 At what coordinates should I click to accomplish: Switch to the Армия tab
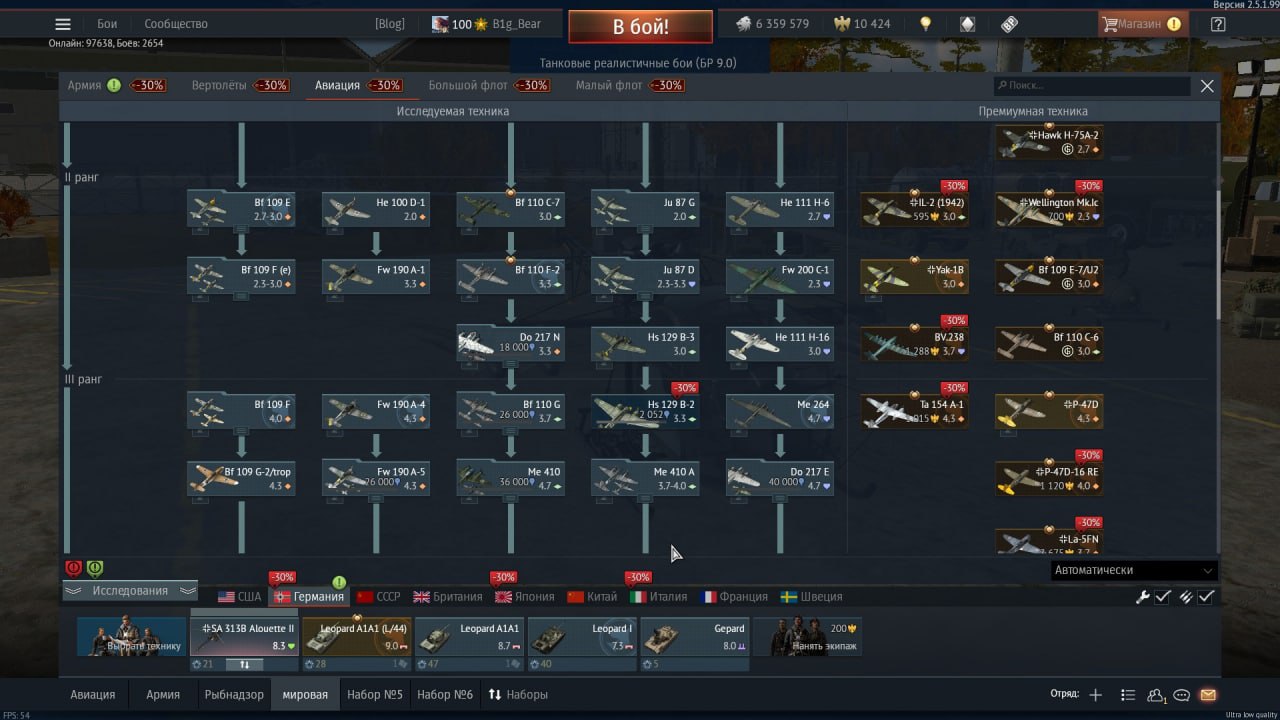[x=85, y=86]
